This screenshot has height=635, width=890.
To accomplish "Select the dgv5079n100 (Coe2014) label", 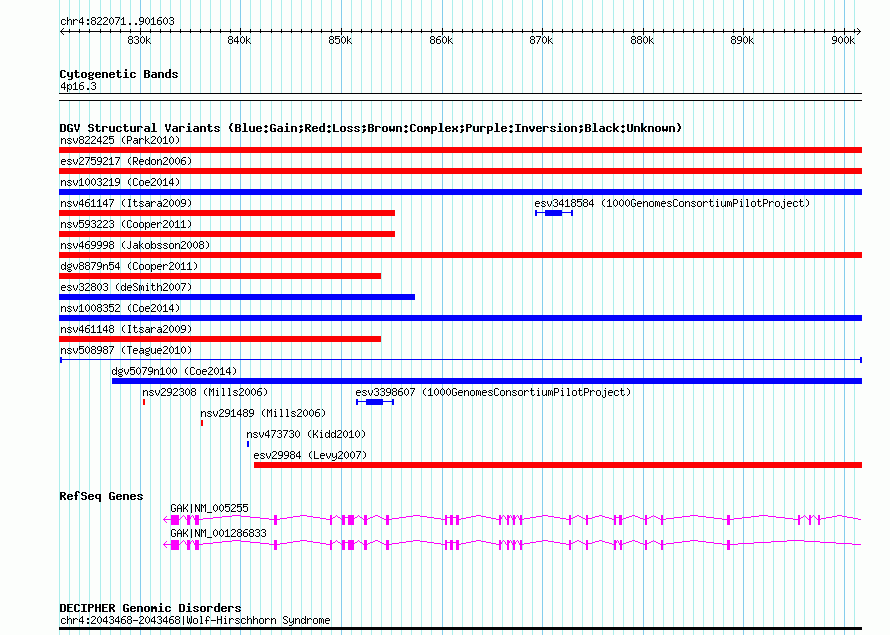I will [x=174, y=371].
